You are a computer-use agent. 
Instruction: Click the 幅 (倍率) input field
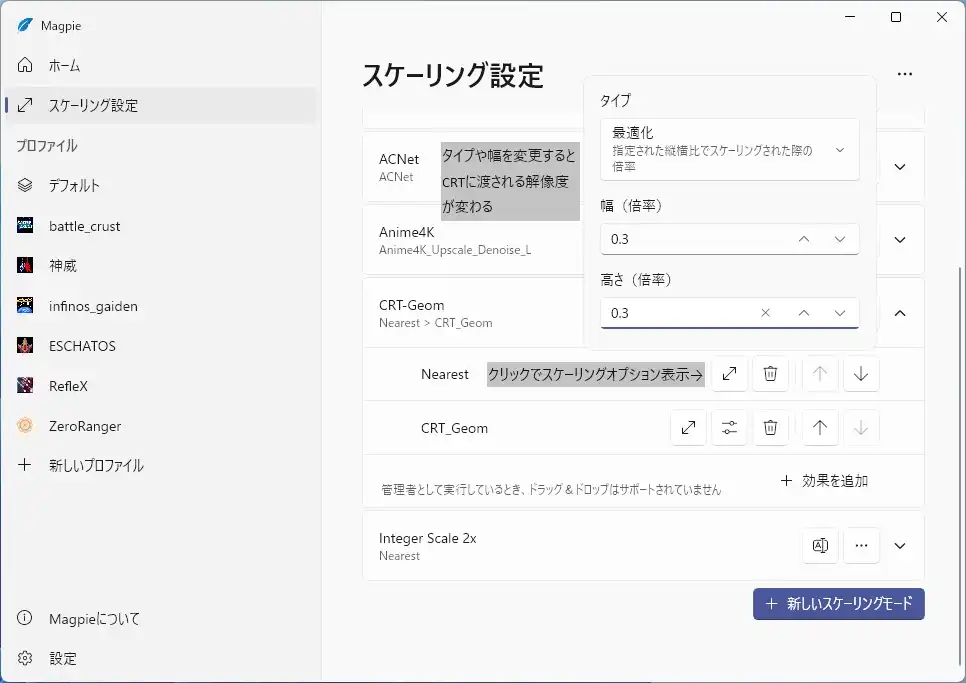coord(690,240)
